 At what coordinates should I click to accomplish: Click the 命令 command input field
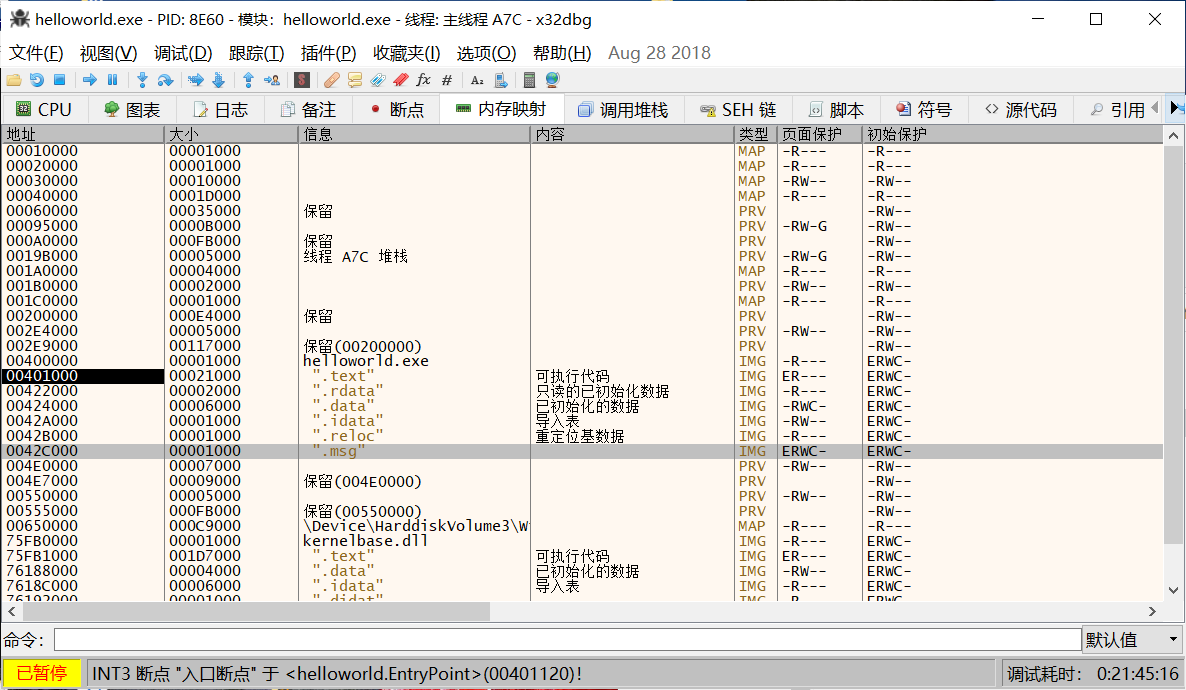click(567, 639)
